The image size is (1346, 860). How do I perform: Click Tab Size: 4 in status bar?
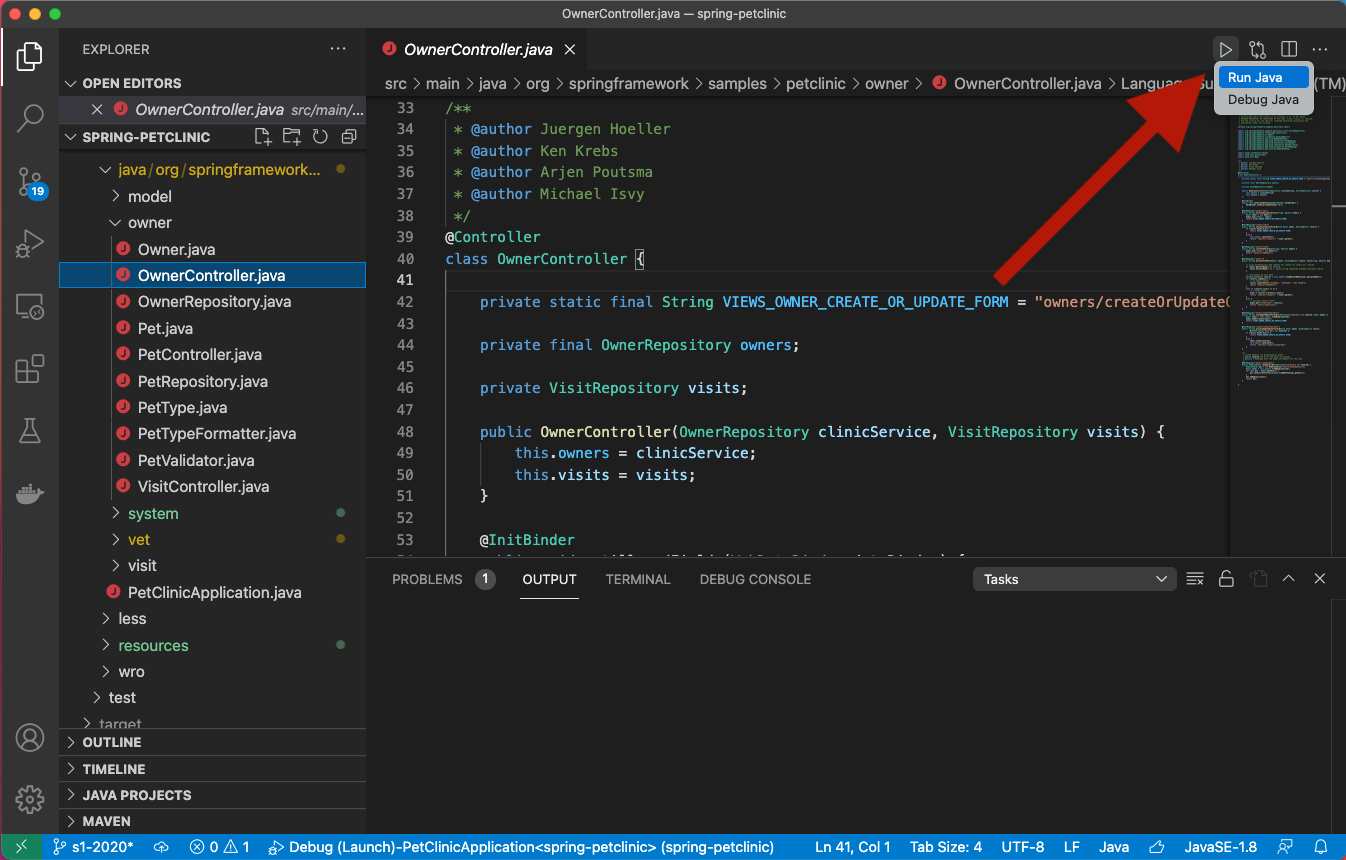948,847
